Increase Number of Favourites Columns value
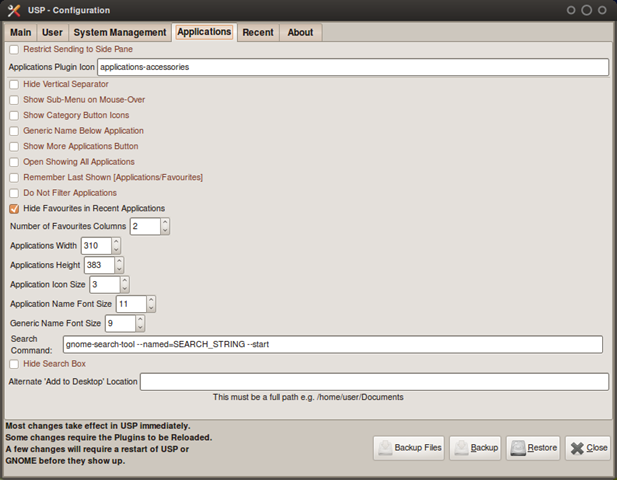Screen dimensions: 617x480 [165, 222]
